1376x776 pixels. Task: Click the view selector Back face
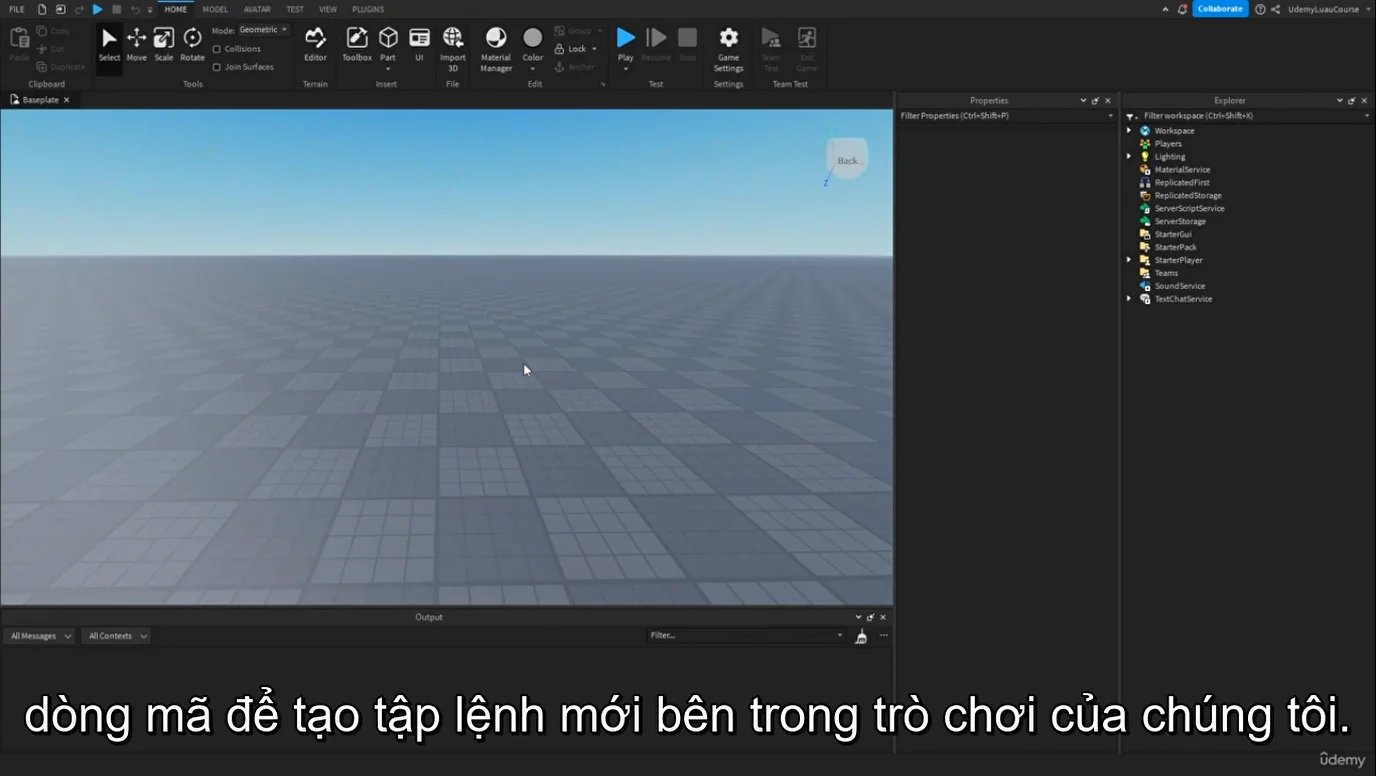pos(847,160)
